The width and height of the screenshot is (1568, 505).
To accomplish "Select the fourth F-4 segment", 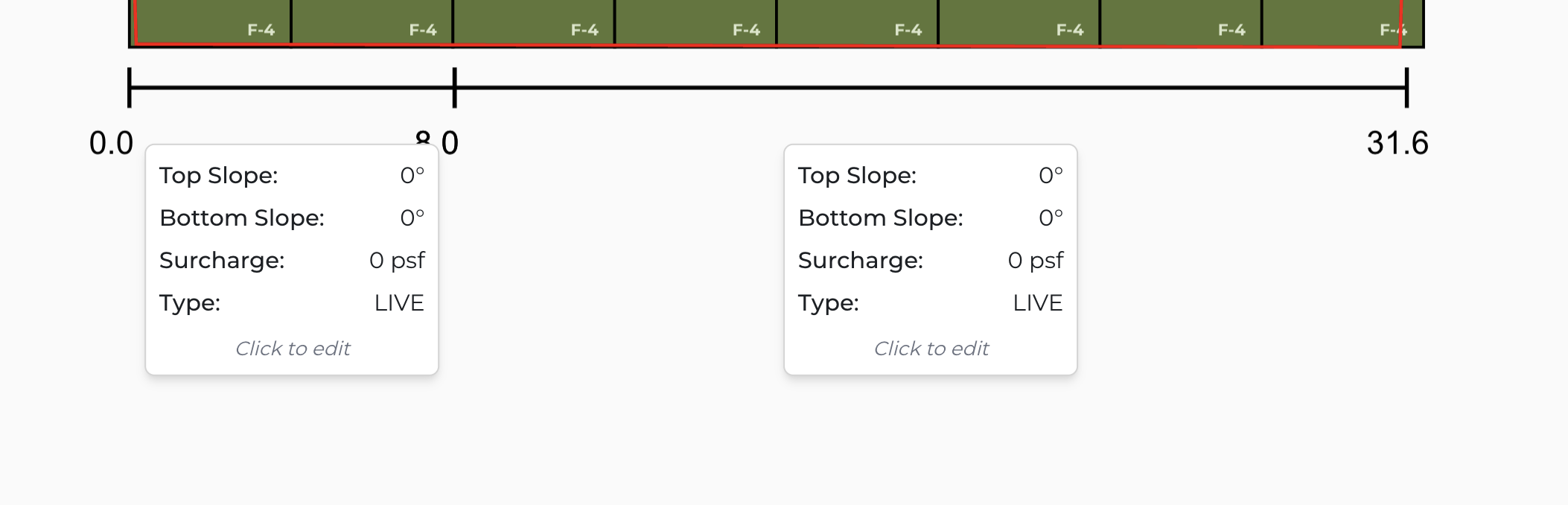I will (x=696, y=22).
